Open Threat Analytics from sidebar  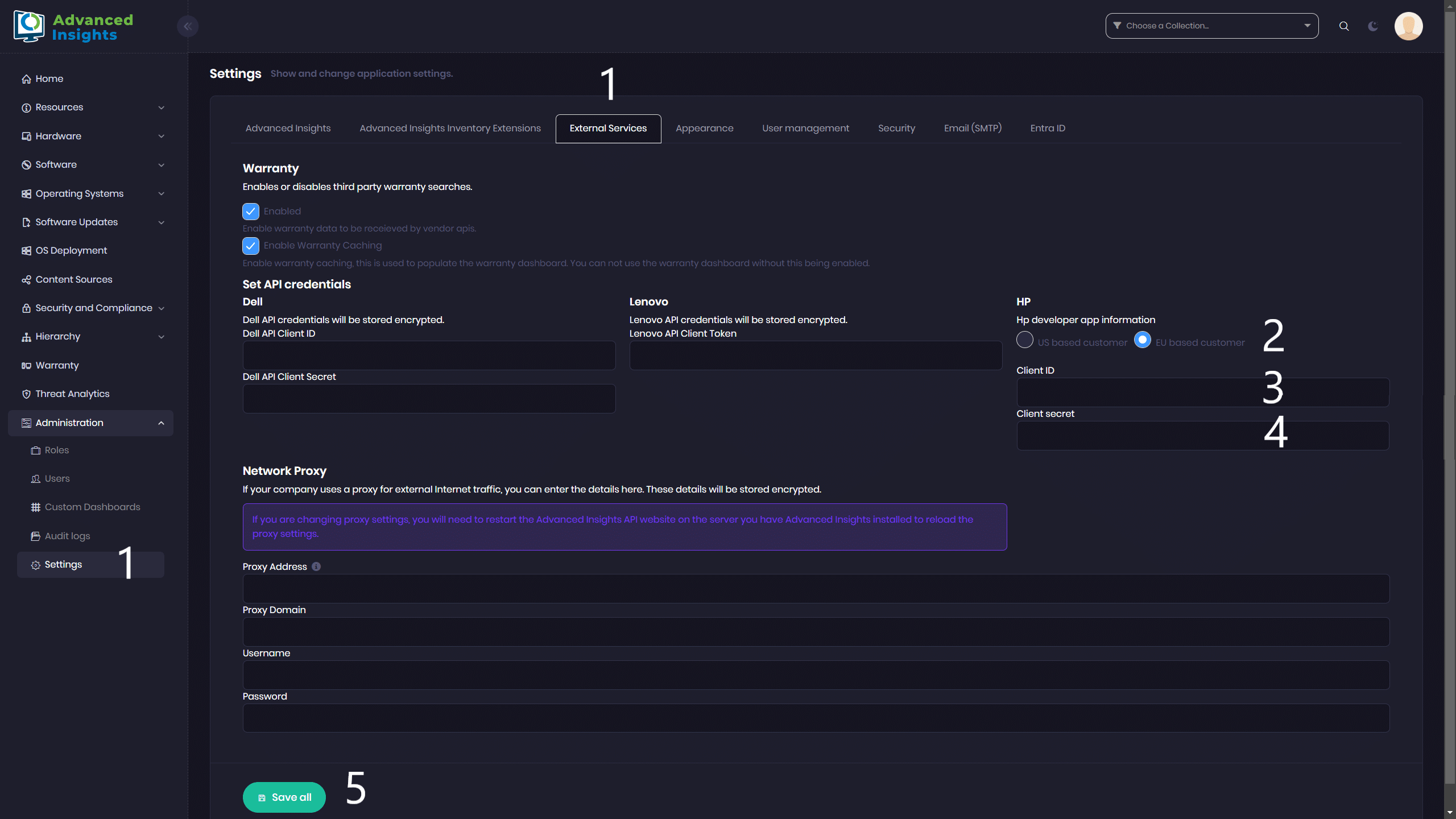coord(72,394)
